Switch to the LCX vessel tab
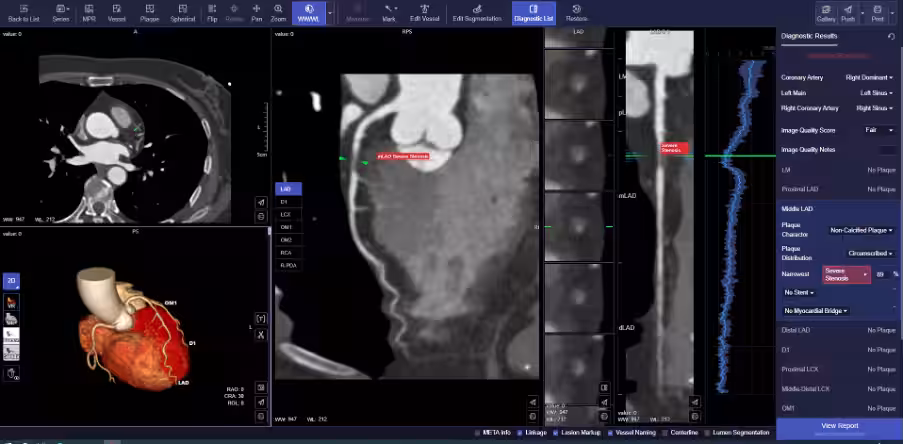Image resolution: width=904 pixels, height=444 pixels. click(x=286, y=214)
